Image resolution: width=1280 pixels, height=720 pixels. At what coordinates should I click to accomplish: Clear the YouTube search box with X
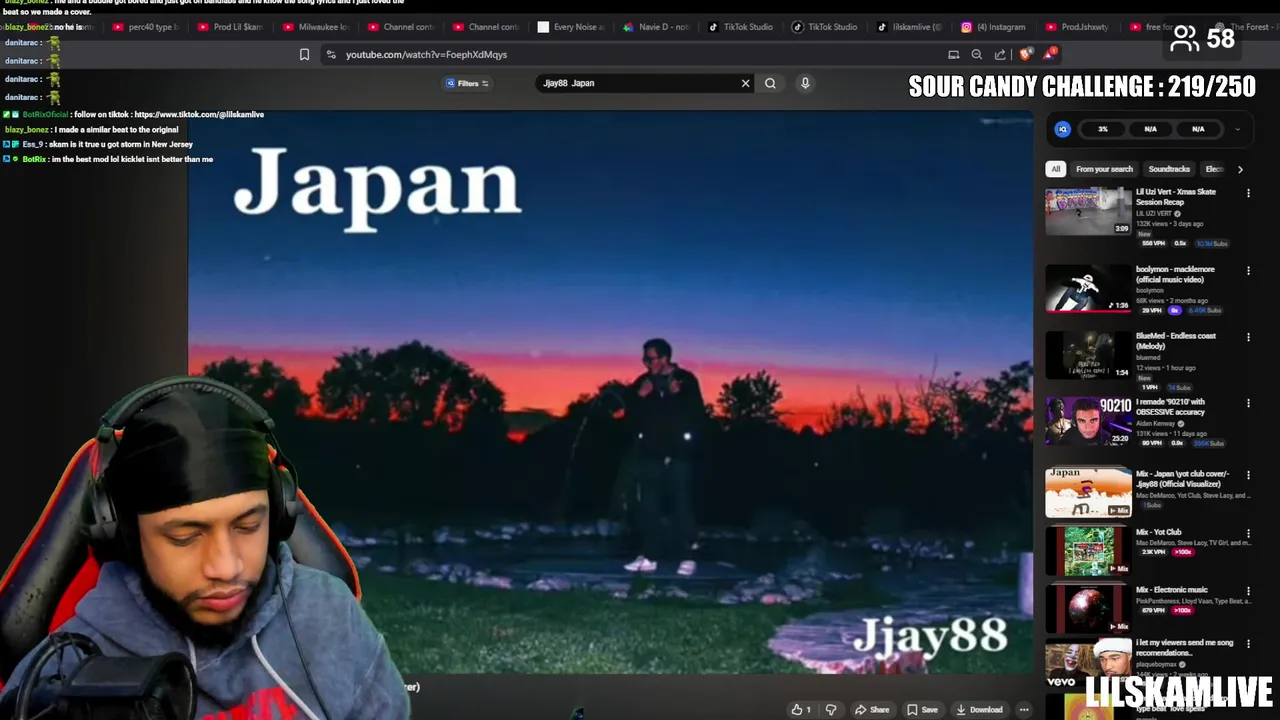point(745,83)
